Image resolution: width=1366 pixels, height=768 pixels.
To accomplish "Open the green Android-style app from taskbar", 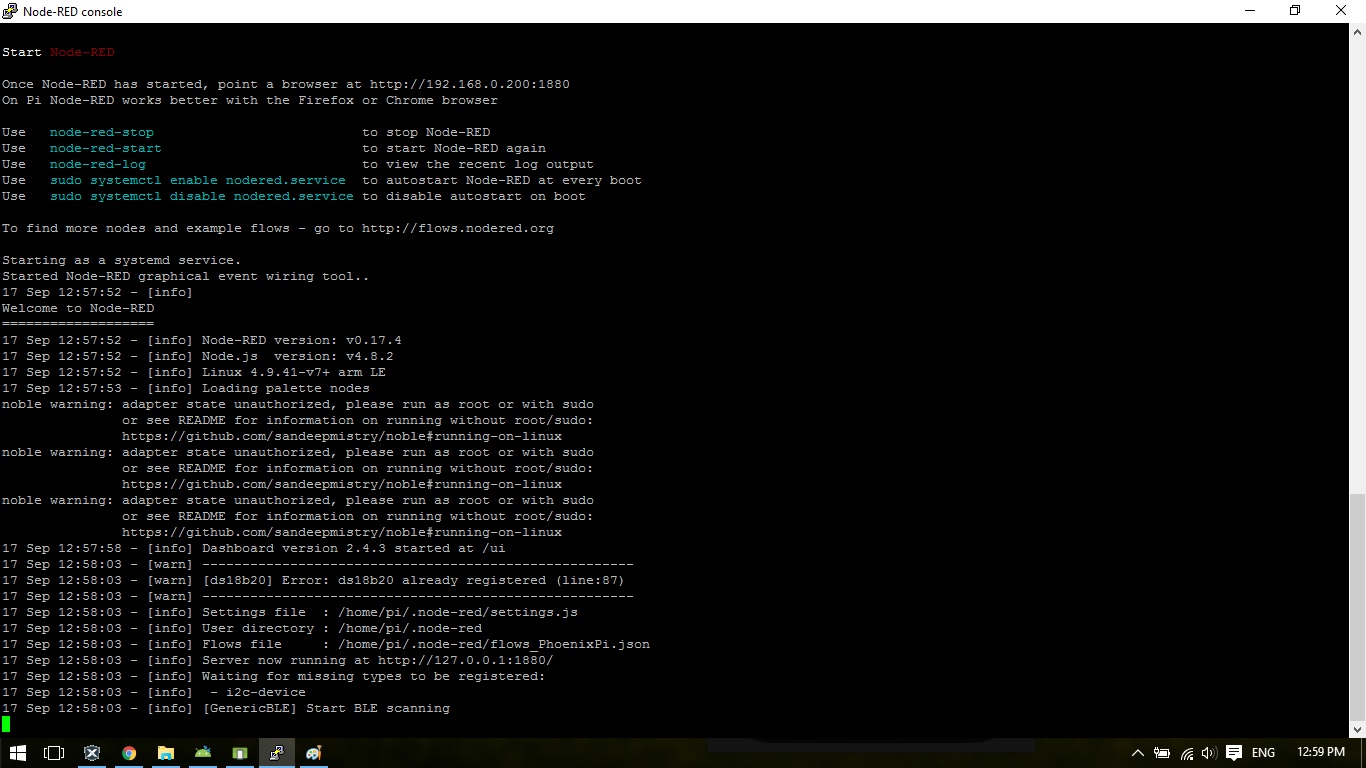I will click(x=203, y=753).
